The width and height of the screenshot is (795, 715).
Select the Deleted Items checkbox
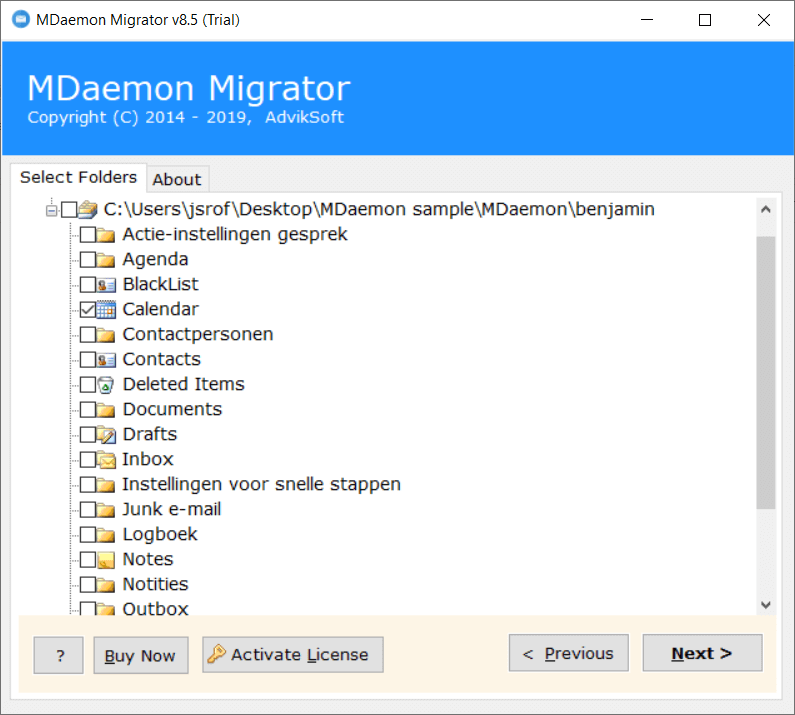(88, 384)
